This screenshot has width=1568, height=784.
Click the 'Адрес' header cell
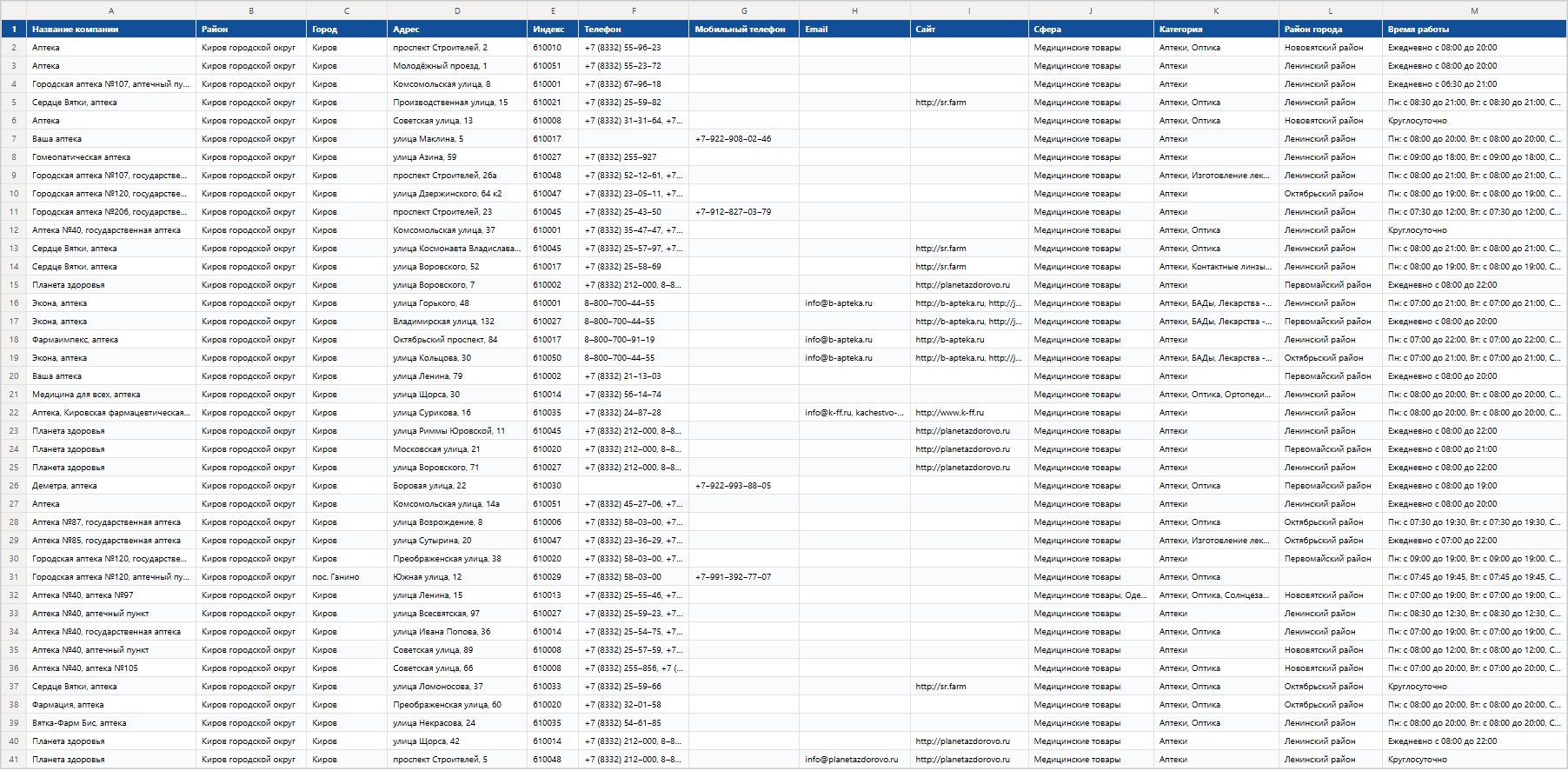click(x=457, y=29)
